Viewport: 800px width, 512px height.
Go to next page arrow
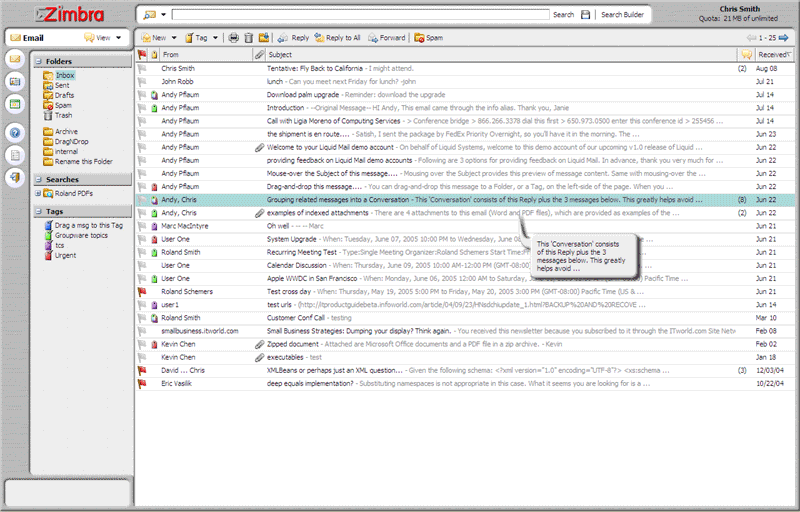[x=784, y=38]
